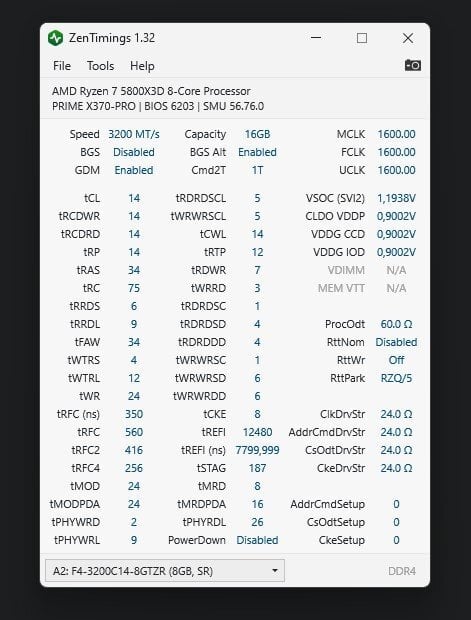Click the camera screenshot icon
Viewport: 471px width, 620px height.
(412, 65)
